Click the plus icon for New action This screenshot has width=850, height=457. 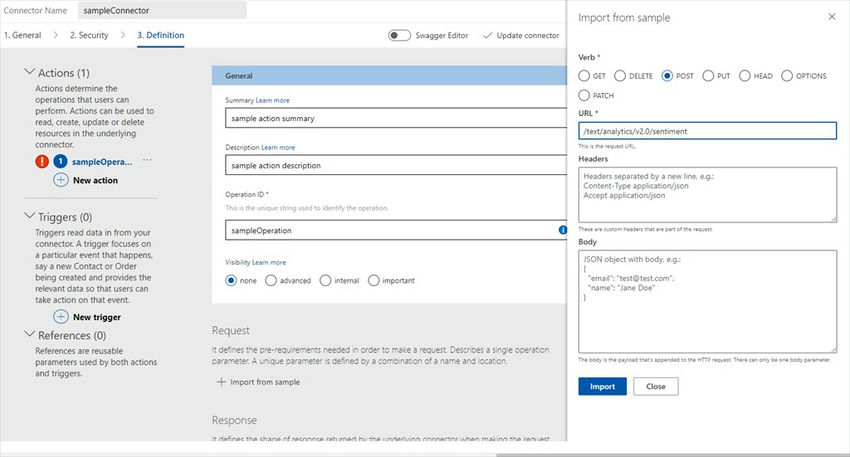point(61,180)
